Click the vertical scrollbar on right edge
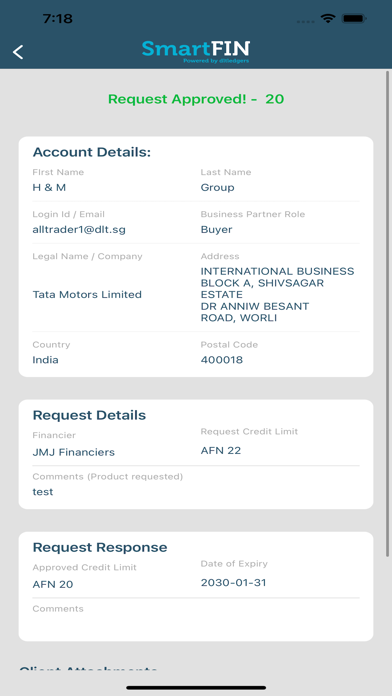392x696 pixels. [388, 313]
